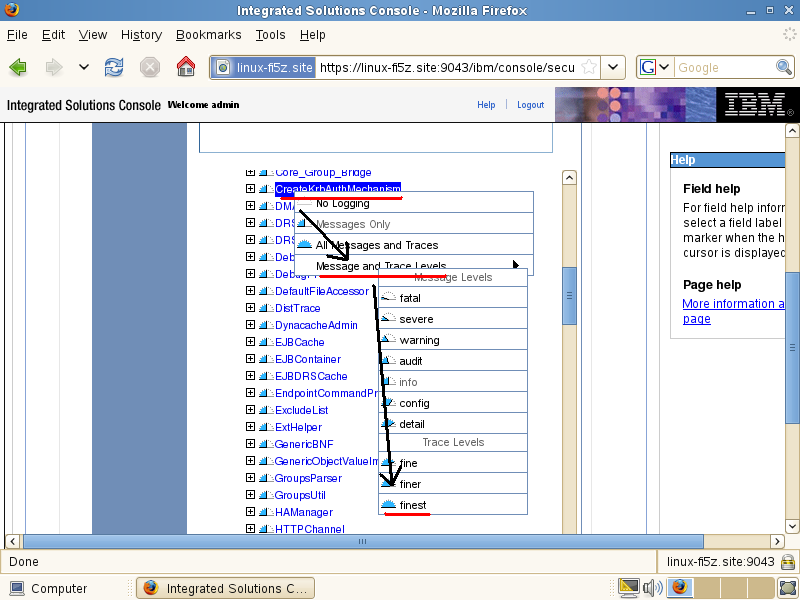Screen dimensions: 800x600
Task: Expand the CreateKrbAuthMechanism tree node
Action: point(250,188)
